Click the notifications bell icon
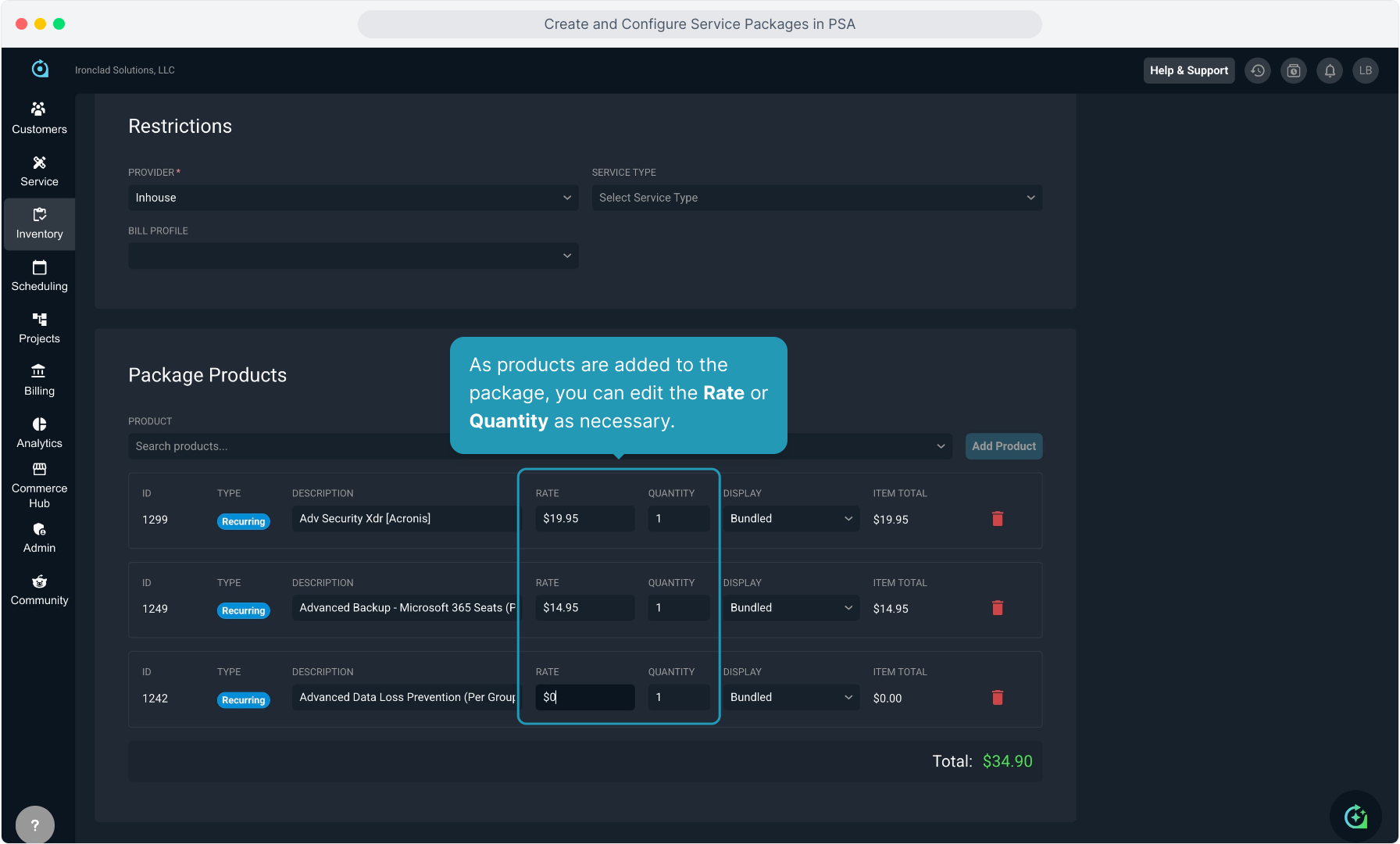The image size is (1400, 844). (x=1329, y=70)
